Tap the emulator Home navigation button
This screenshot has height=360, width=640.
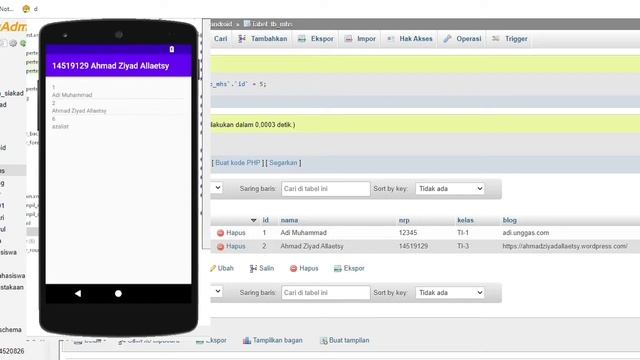coord(118,293)
